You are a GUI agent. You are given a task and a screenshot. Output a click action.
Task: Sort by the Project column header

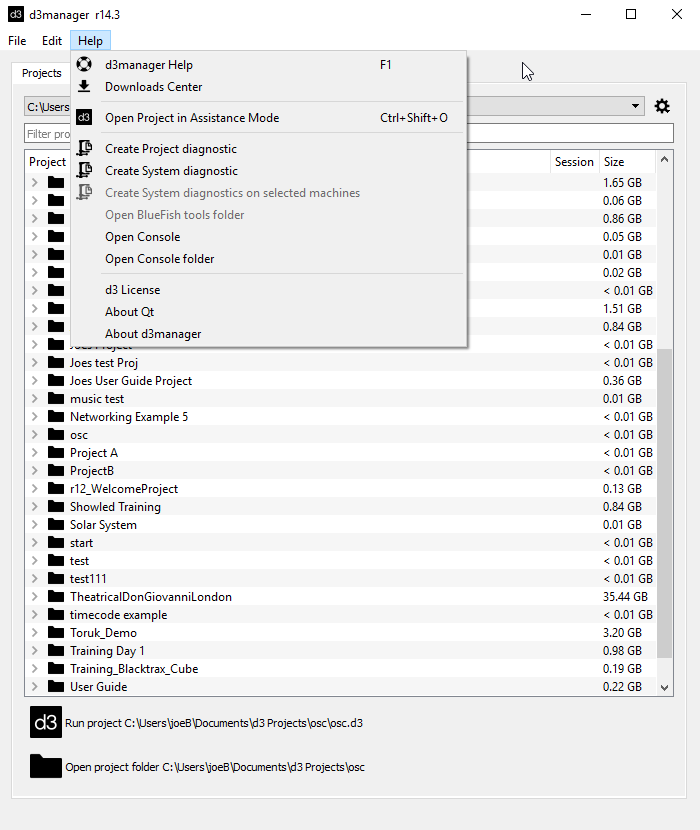47,161
